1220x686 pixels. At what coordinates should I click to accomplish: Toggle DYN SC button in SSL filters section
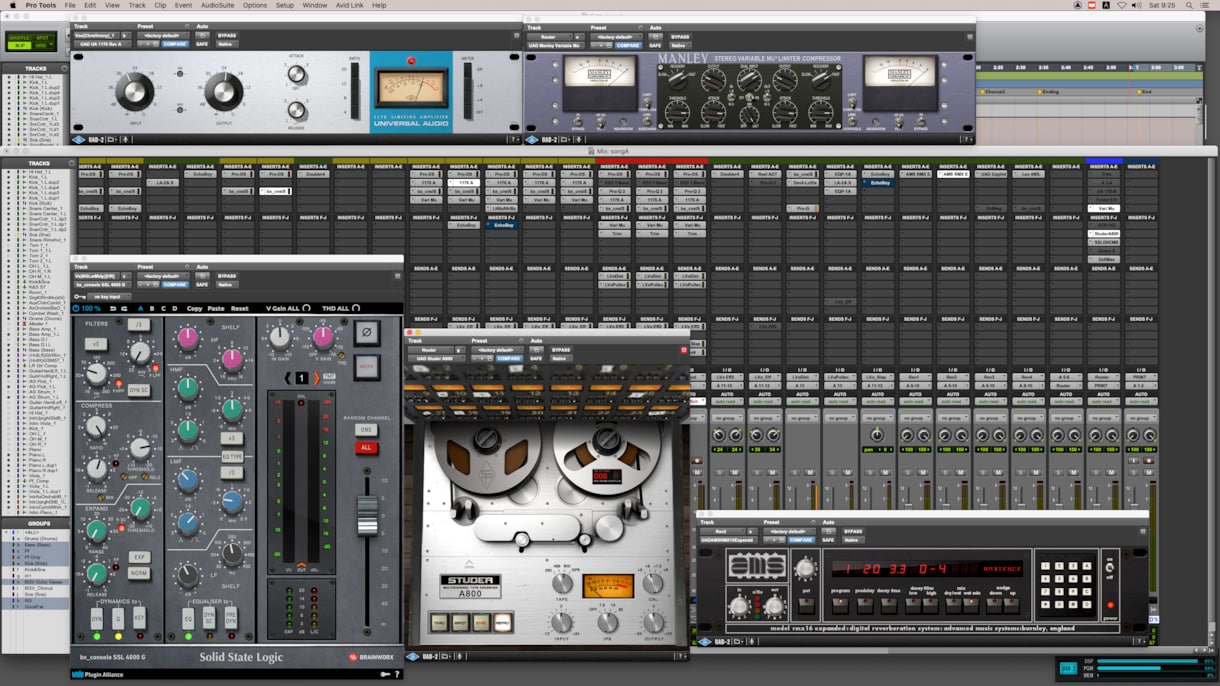(139, 390)
